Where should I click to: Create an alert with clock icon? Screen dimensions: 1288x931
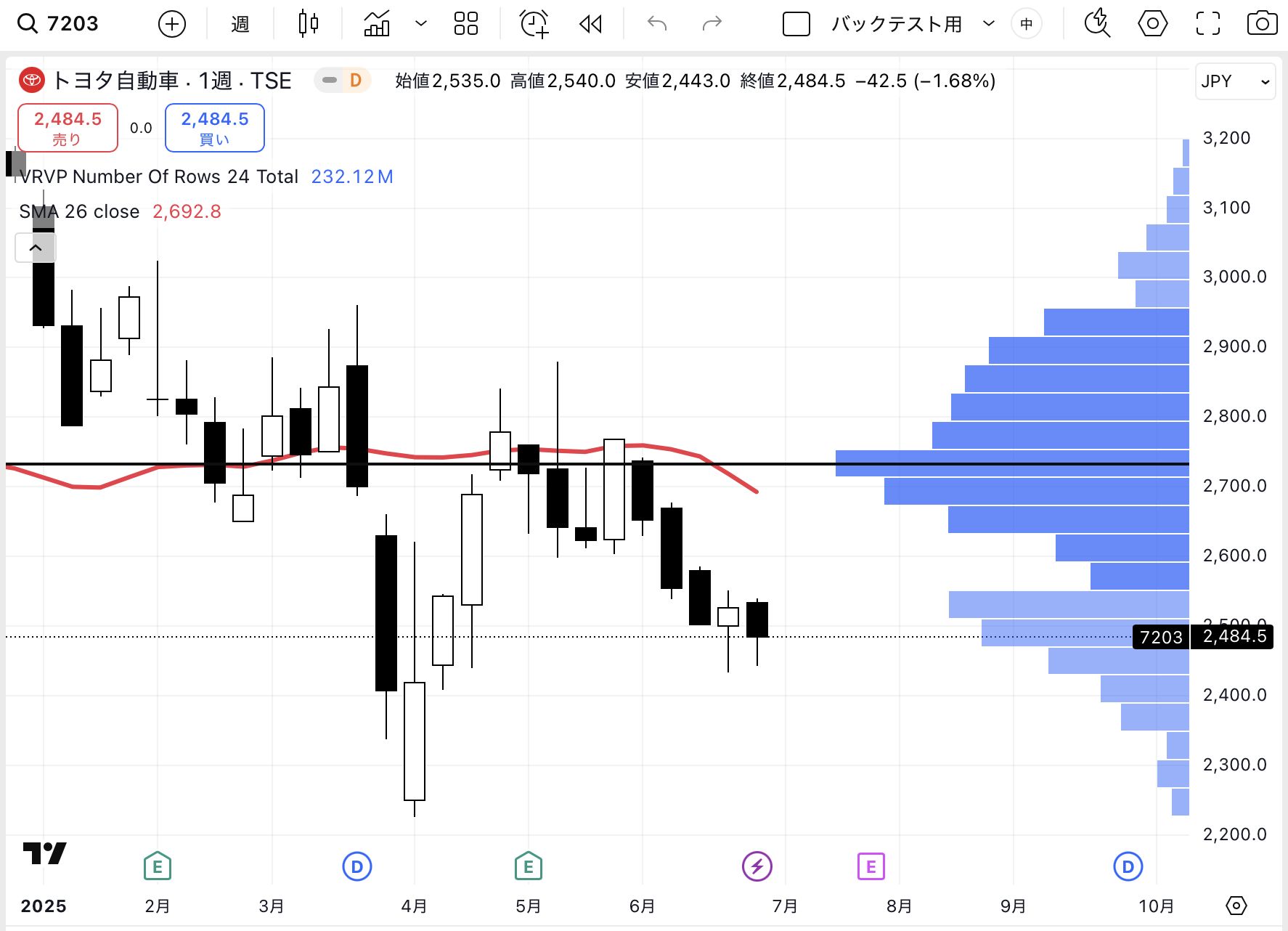(x=534, y=24)
